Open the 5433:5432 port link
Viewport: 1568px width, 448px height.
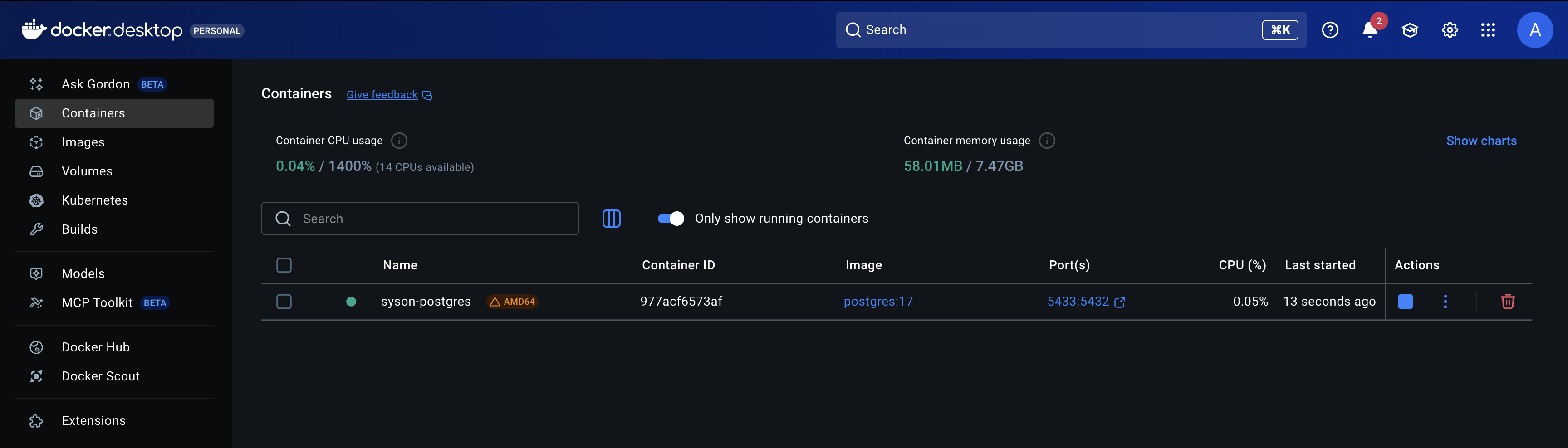pos(1078,301)
